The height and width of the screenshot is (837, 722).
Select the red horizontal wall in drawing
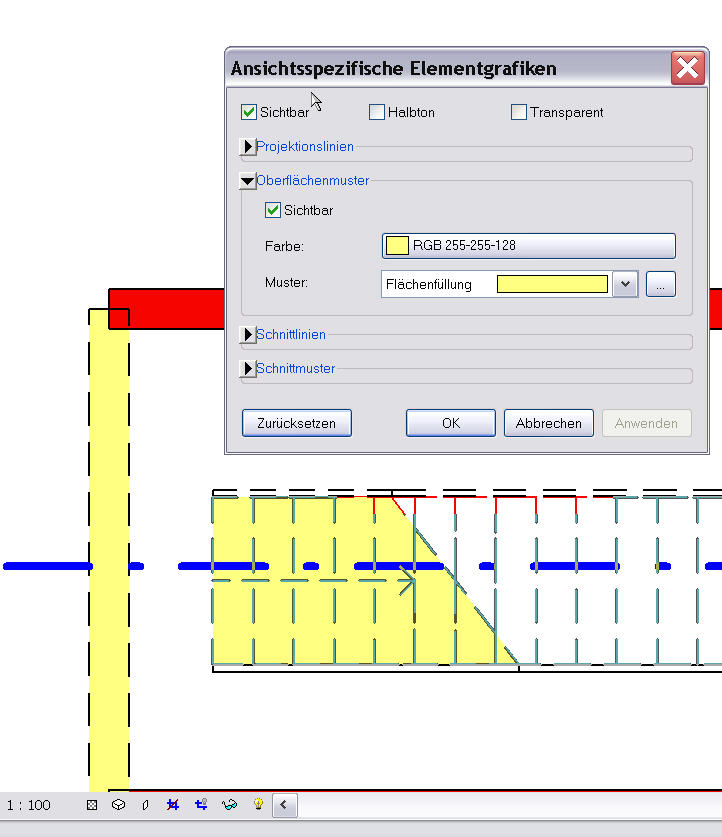(x=166, y=309)
